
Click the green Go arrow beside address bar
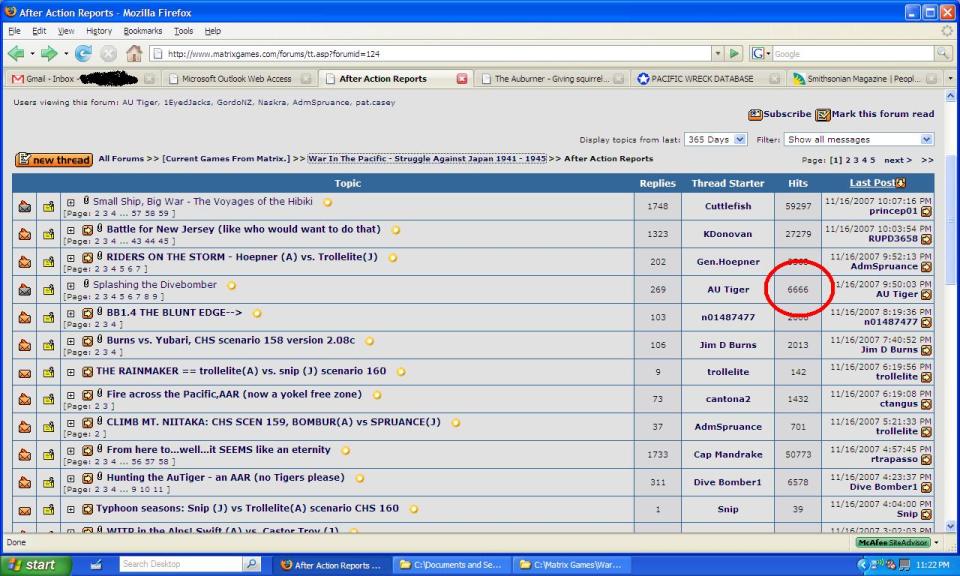click(x=734, y=54)
